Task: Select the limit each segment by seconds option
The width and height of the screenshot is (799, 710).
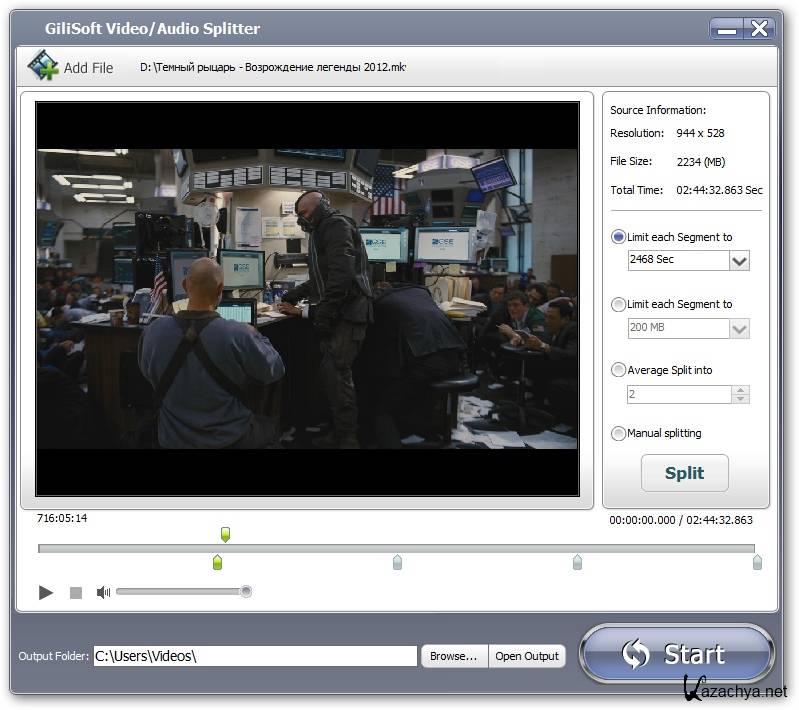Action: tap(618, 237)
